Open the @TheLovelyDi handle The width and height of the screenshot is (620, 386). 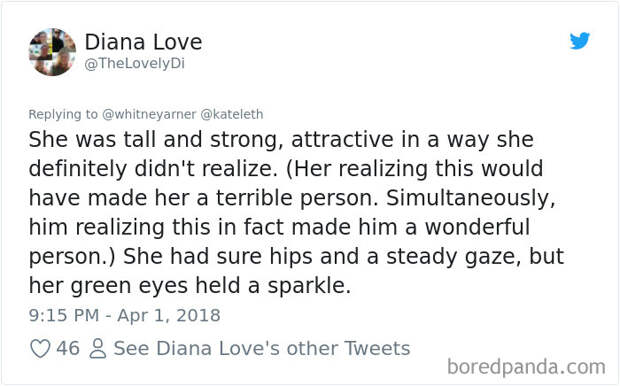[134, 63]
